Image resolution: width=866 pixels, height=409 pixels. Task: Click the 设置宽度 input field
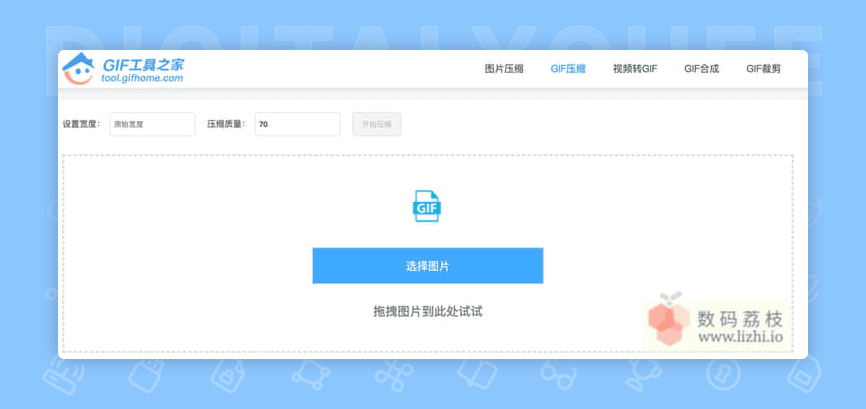(152, 124)
